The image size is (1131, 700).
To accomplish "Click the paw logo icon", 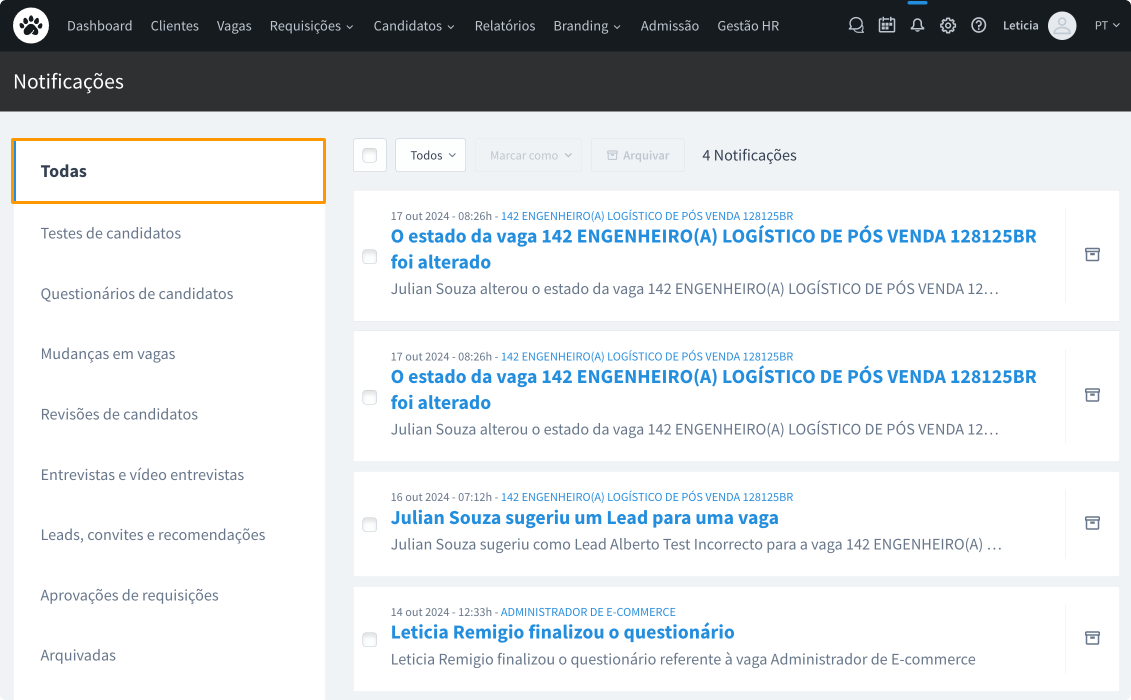I will pyautogui.click(x=31, y=26).
